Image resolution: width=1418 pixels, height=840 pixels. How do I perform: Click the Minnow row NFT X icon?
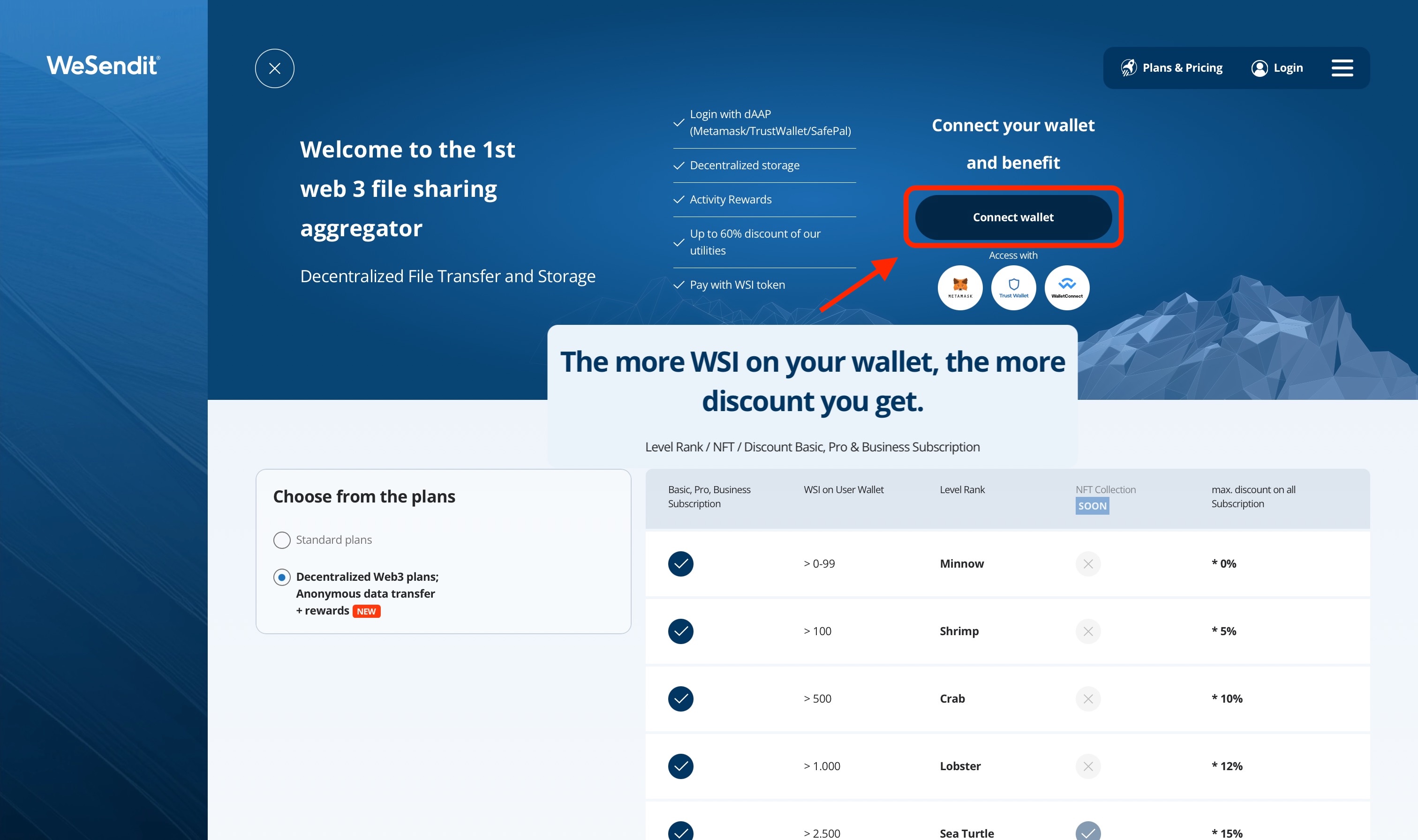coord(1088,564)
